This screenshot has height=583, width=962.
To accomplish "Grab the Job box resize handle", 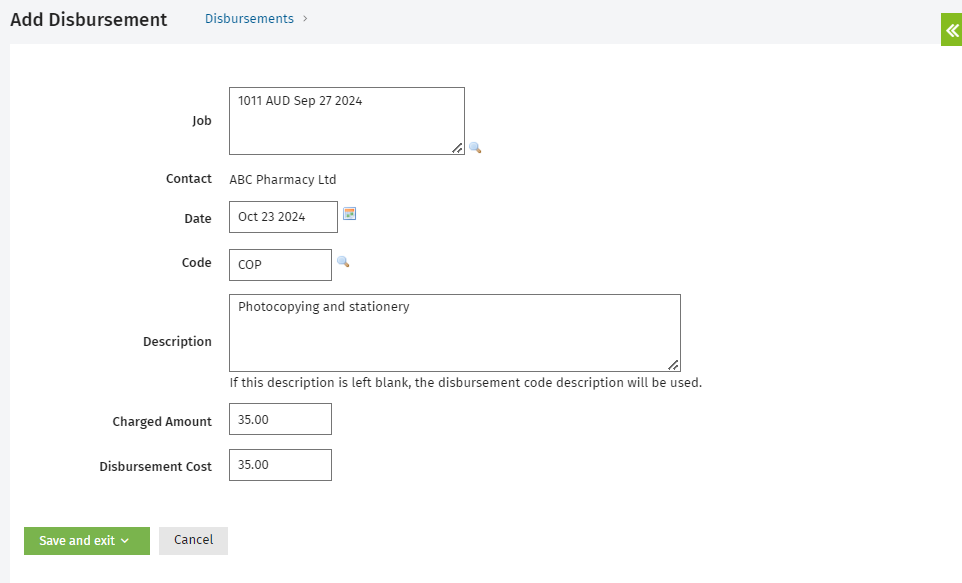I will 458,148.
